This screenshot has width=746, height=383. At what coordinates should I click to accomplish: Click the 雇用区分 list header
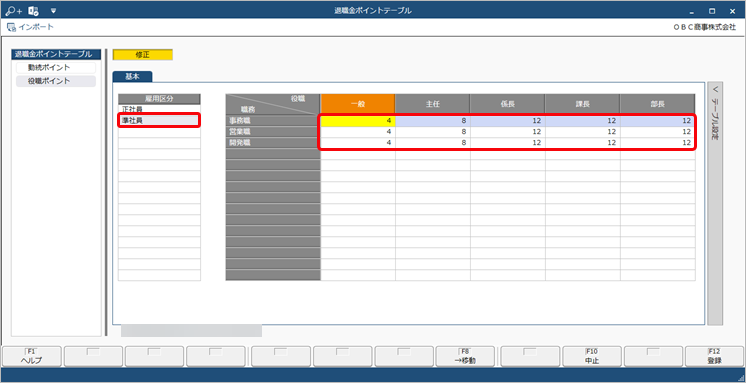(x=159, y=98)
